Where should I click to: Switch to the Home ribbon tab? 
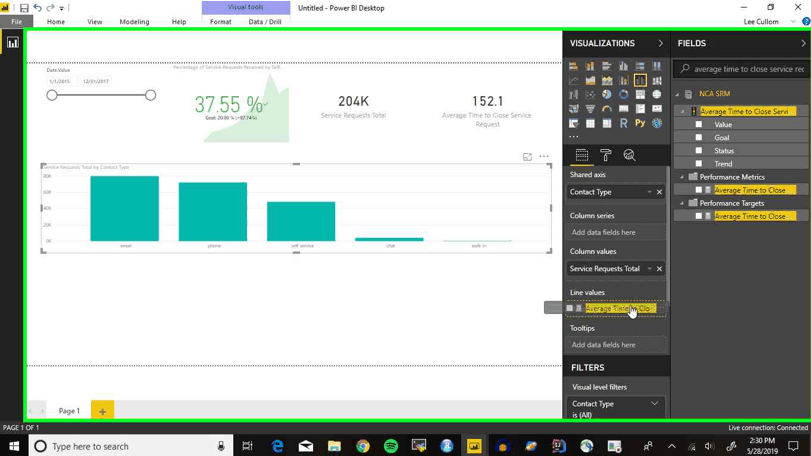pos(56,22)
